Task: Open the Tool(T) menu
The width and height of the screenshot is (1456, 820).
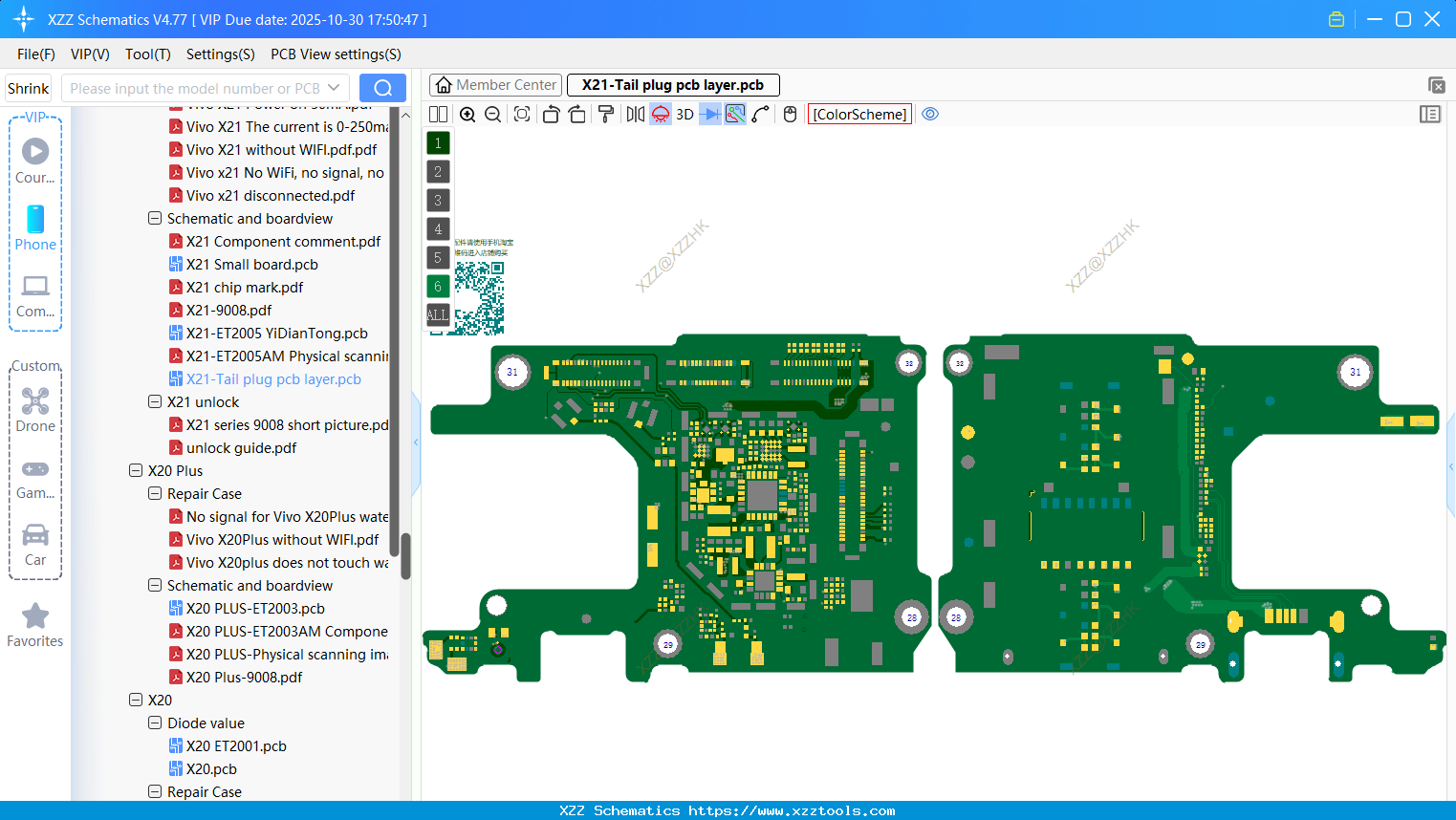Action: tap(148, 54)
